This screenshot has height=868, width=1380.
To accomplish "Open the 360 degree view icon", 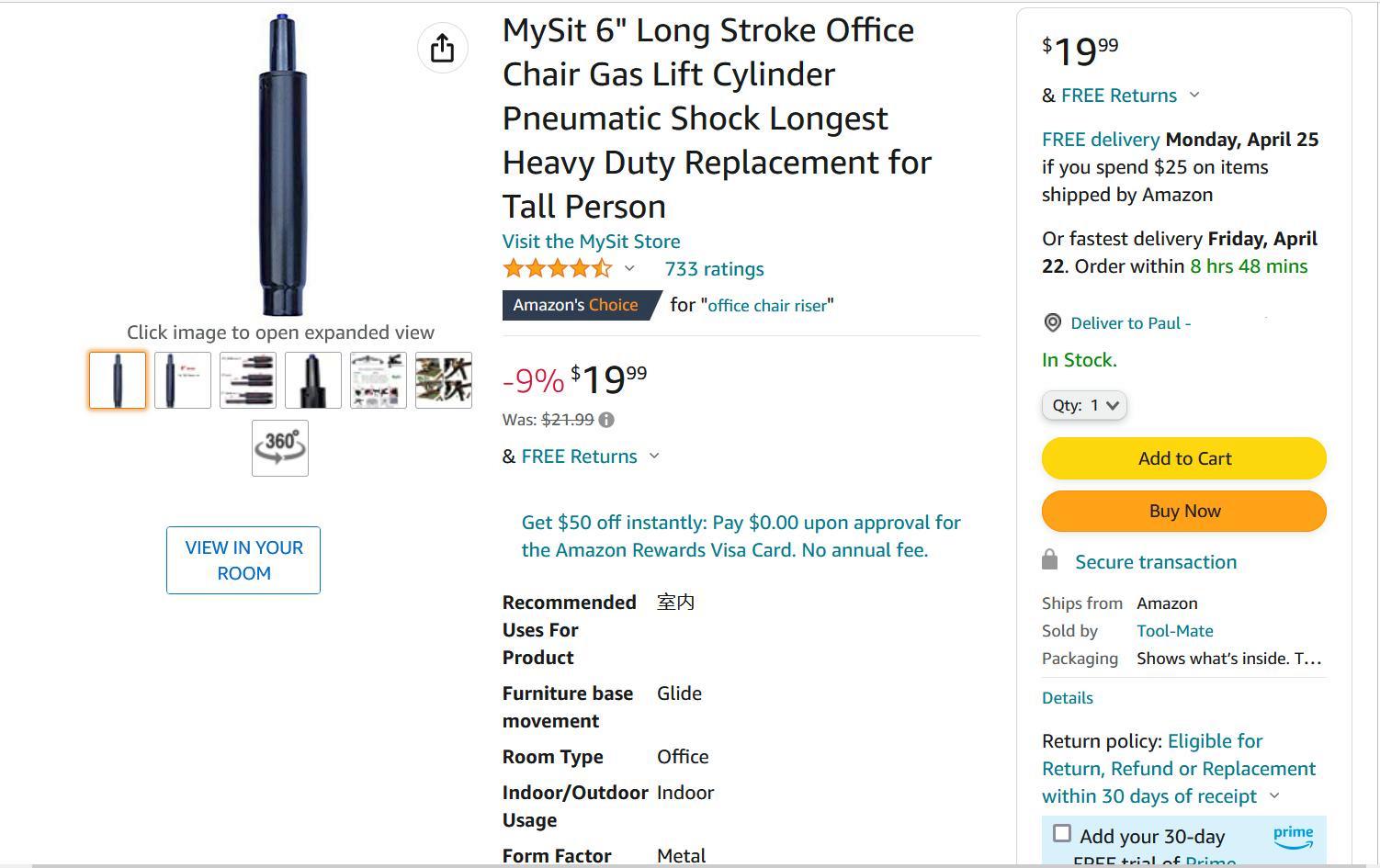I will pyautogui.click(x=280, y=448).
